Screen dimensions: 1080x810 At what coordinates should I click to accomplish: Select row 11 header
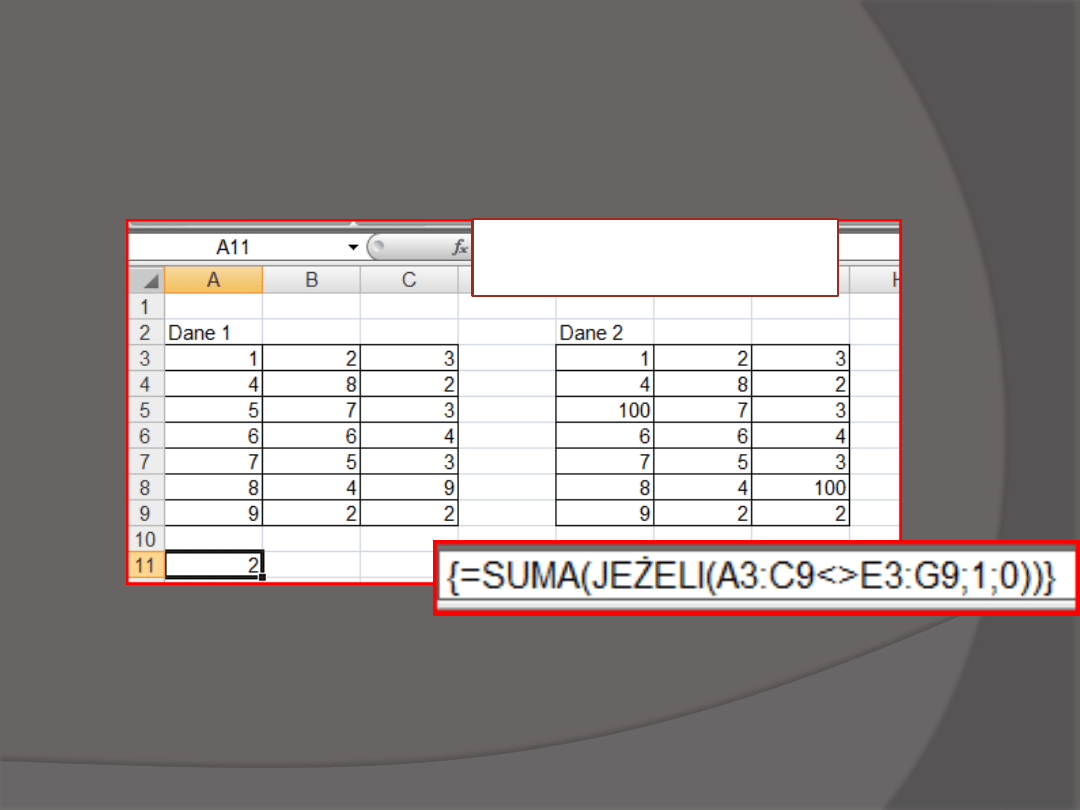tap(145, 566)
